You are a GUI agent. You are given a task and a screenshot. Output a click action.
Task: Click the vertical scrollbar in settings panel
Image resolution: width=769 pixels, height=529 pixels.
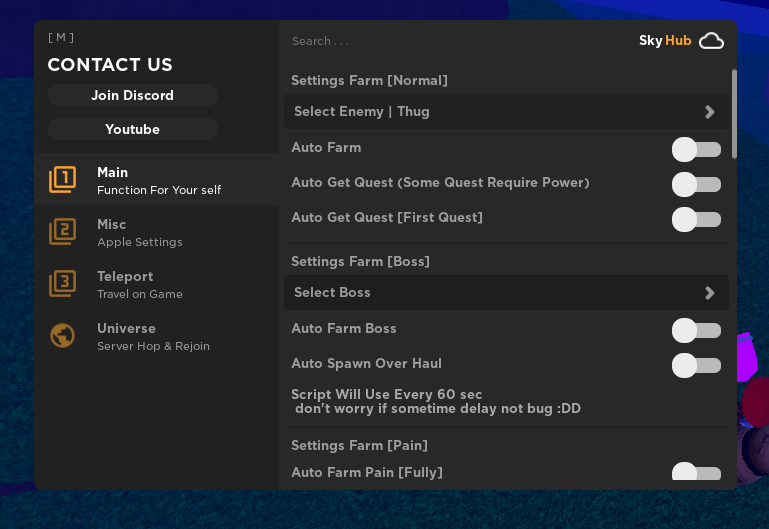pyautogui.click(x=734, y=113)
